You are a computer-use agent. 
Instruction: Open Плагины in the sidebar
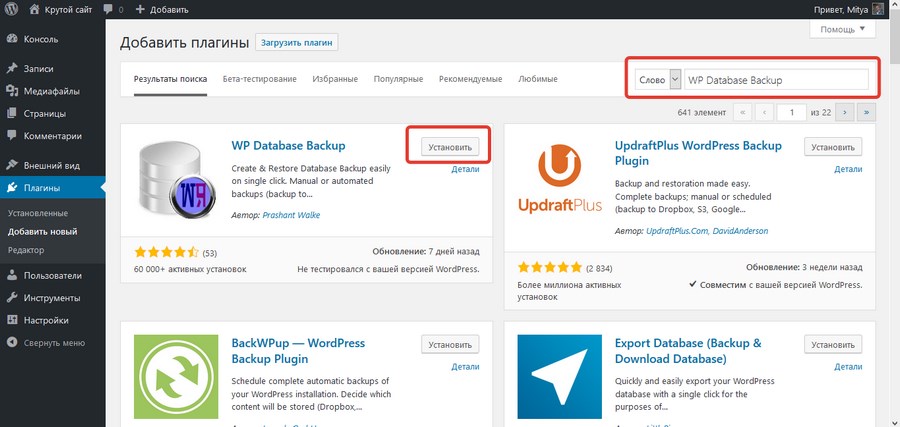[x=52, y=188]
